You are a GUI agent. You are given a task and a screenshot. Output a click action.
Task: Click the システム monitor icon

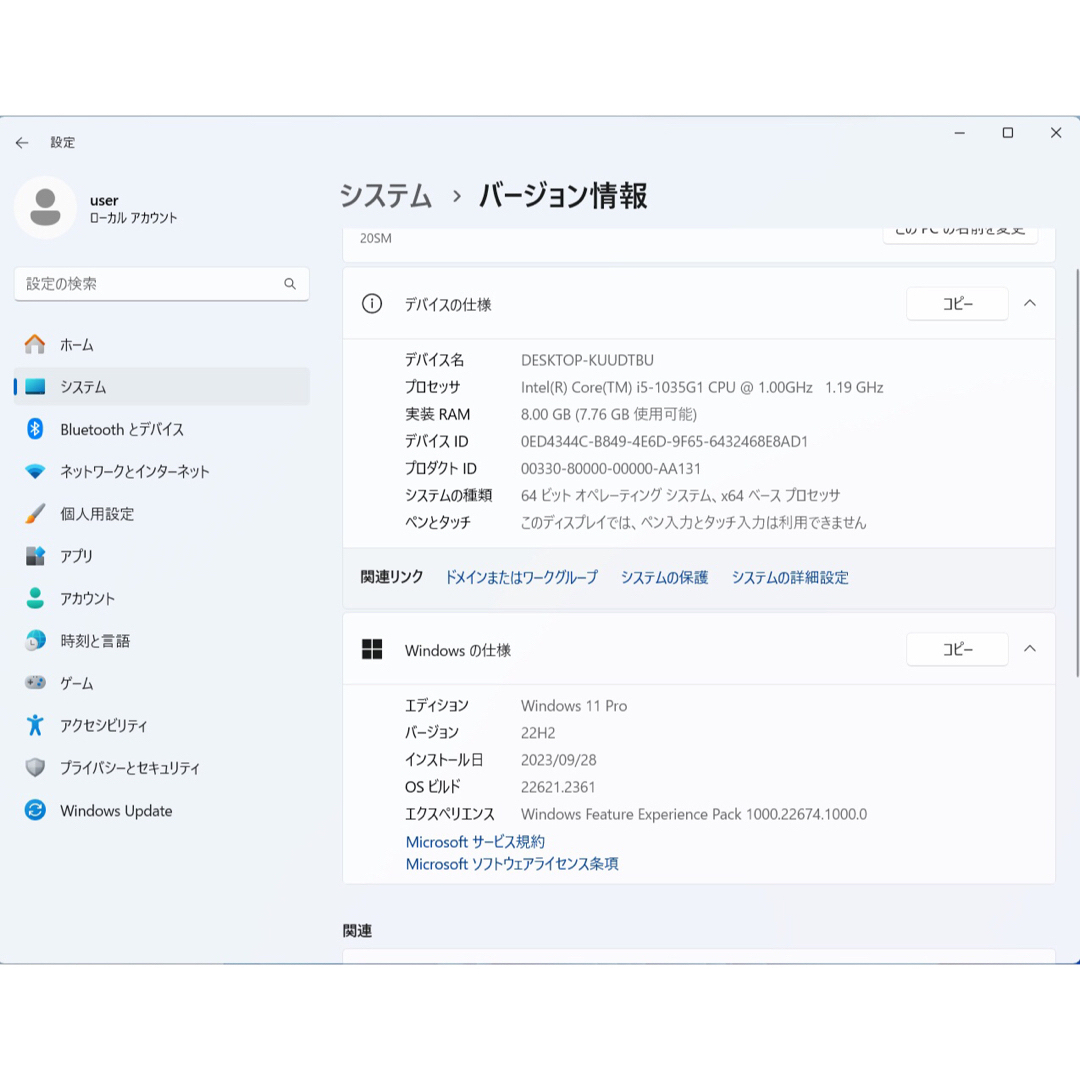[x=35, y=386]
